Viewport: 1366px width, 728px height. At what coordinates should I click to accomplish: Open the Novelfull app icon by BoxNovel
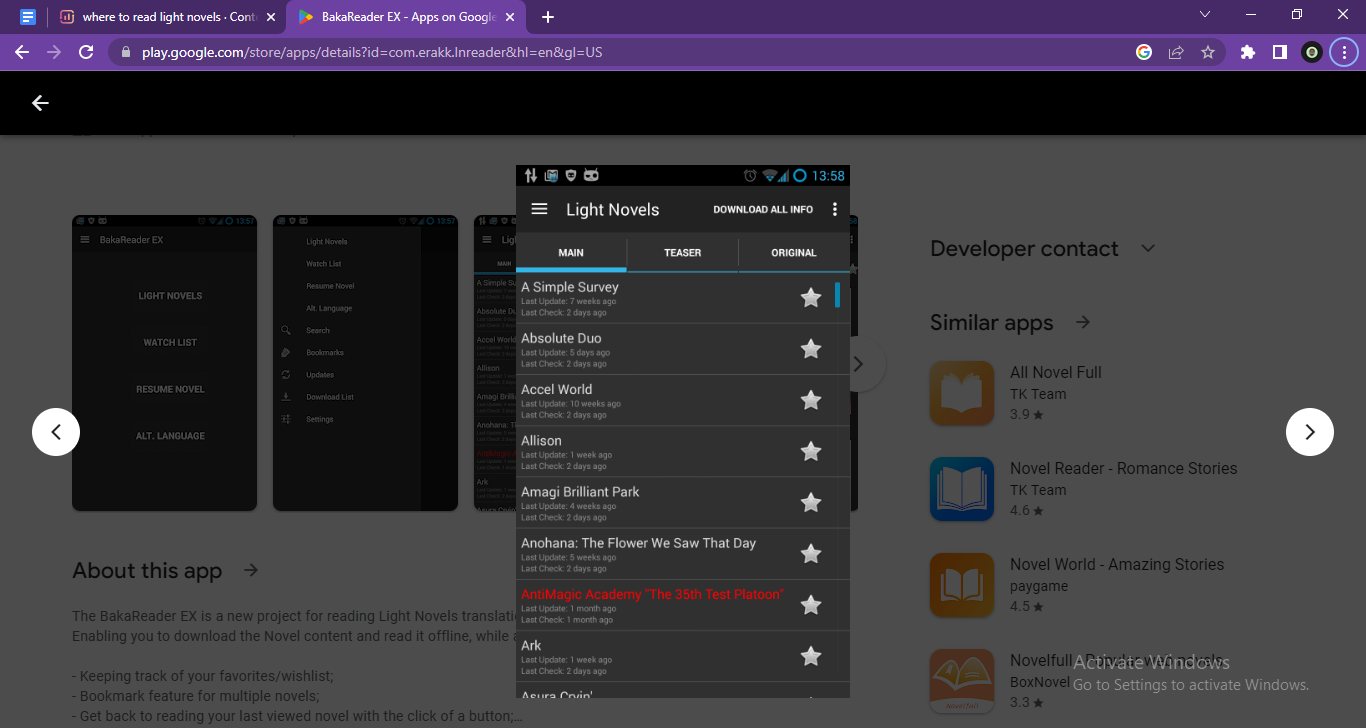962,681
